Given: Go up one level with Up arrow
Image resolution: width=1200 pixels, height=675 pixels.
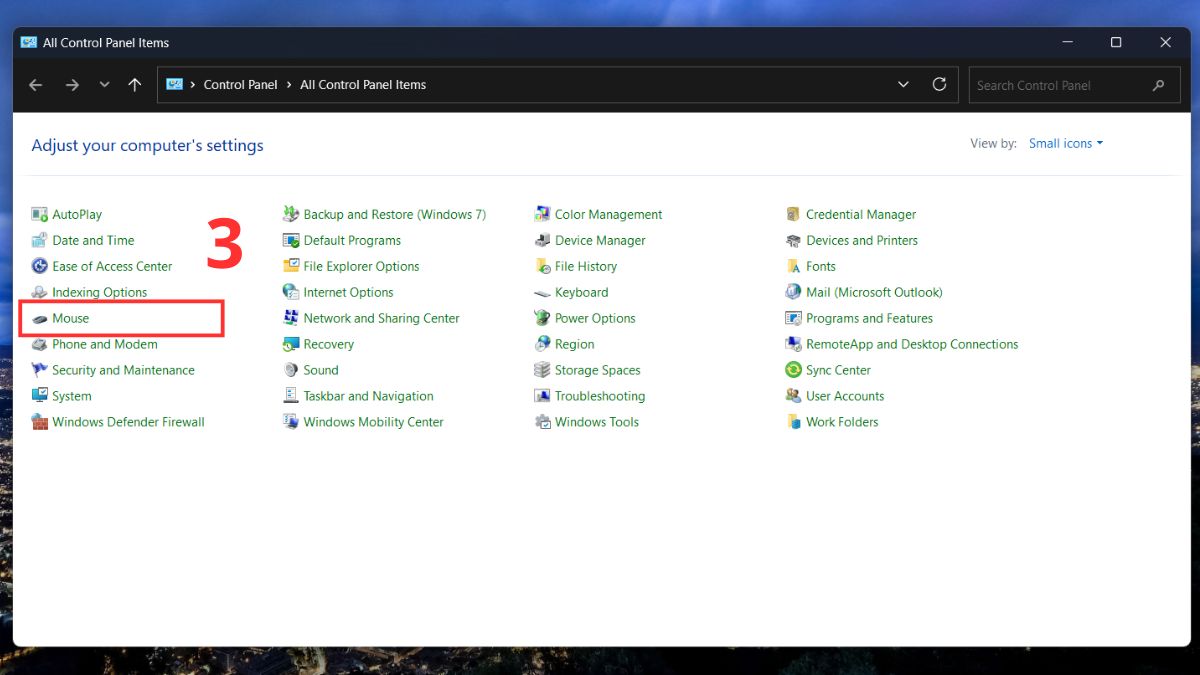Looking at the screenshot, I should [135, 85].
